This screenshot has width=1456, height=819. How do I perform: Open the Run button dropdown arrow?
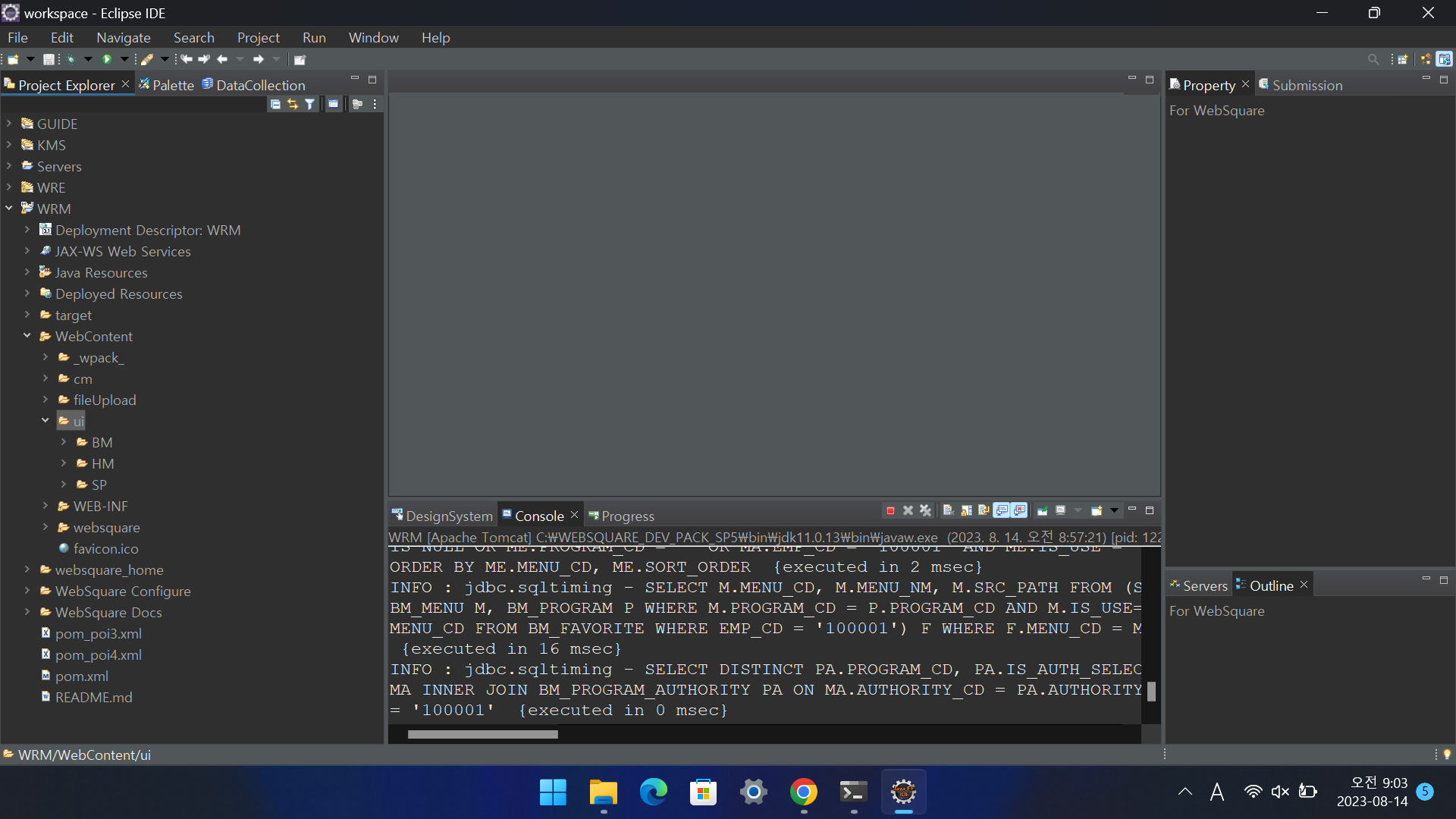pos(124,59)
